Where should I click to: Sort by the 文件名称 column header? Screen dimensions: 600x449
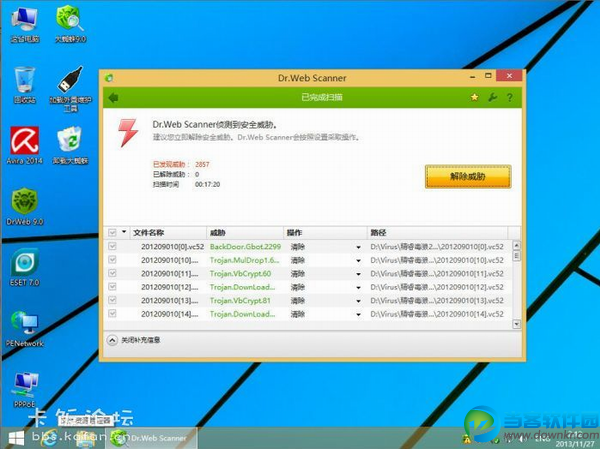coord(168,232)
